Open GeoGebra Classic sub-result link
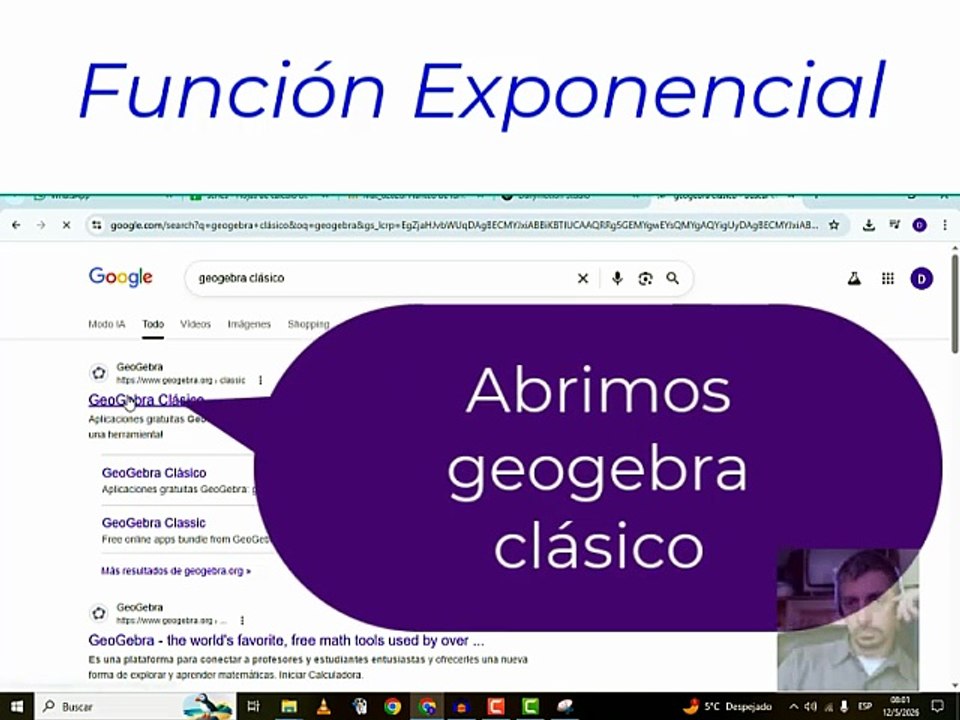960x720 pixels. pyautogui.click(x=154, y=523)
